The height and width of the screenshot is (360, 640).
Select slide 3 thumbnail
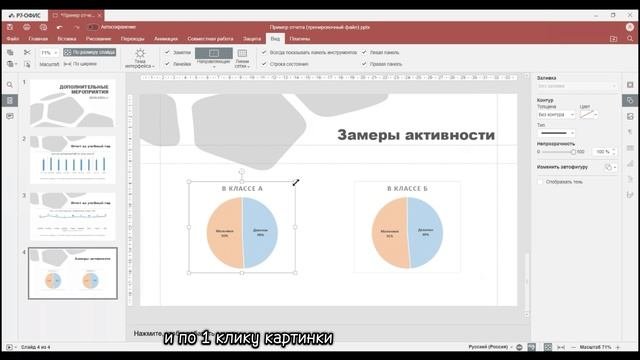tap(73, 217)
